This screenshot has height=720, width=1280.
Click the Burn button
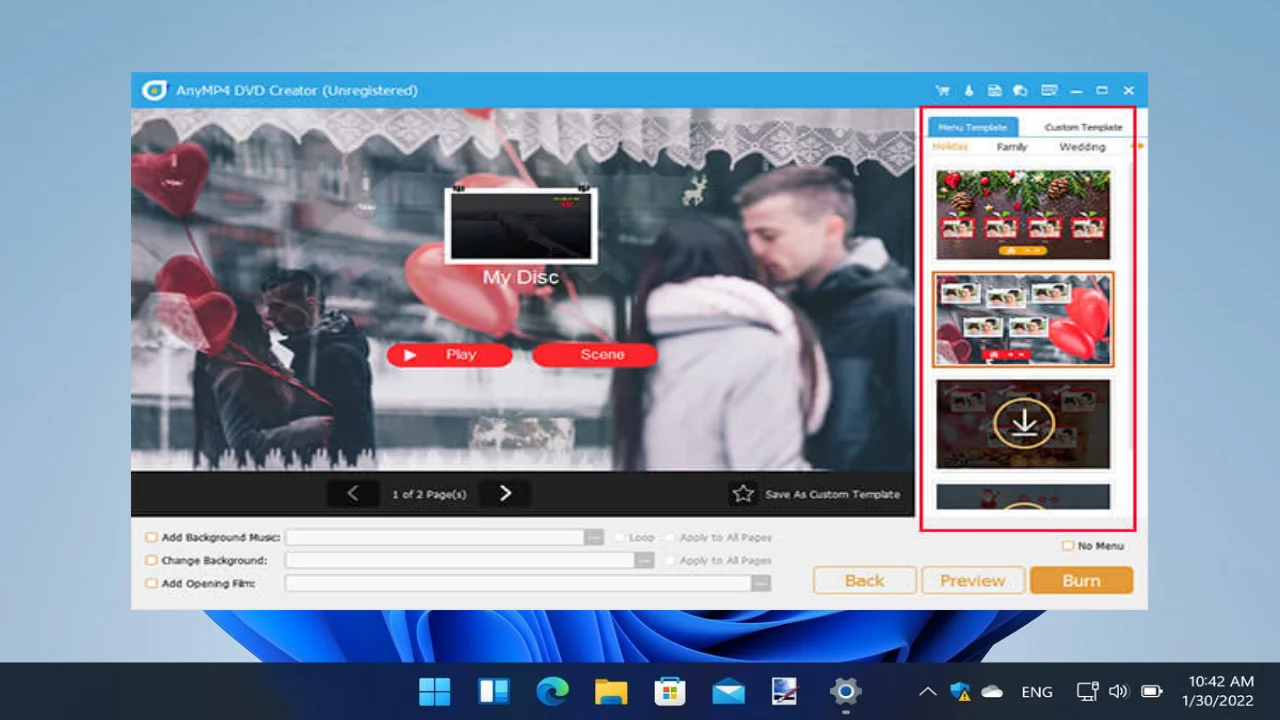pyautogui.click(x=1081, y=580)
